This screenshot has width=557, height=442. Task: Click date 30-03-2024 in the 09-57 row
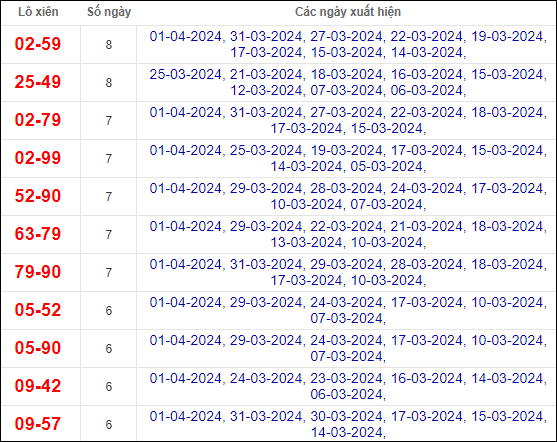click(x=346, y=416)
